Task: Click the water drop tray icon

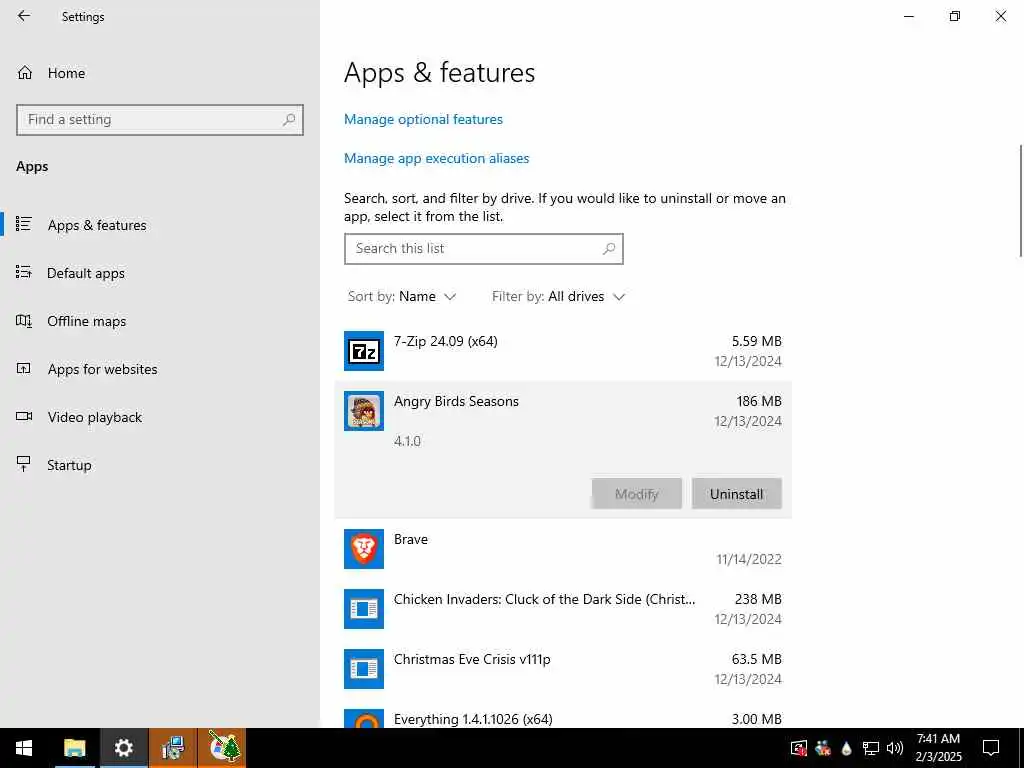Action: click(846, 748)
